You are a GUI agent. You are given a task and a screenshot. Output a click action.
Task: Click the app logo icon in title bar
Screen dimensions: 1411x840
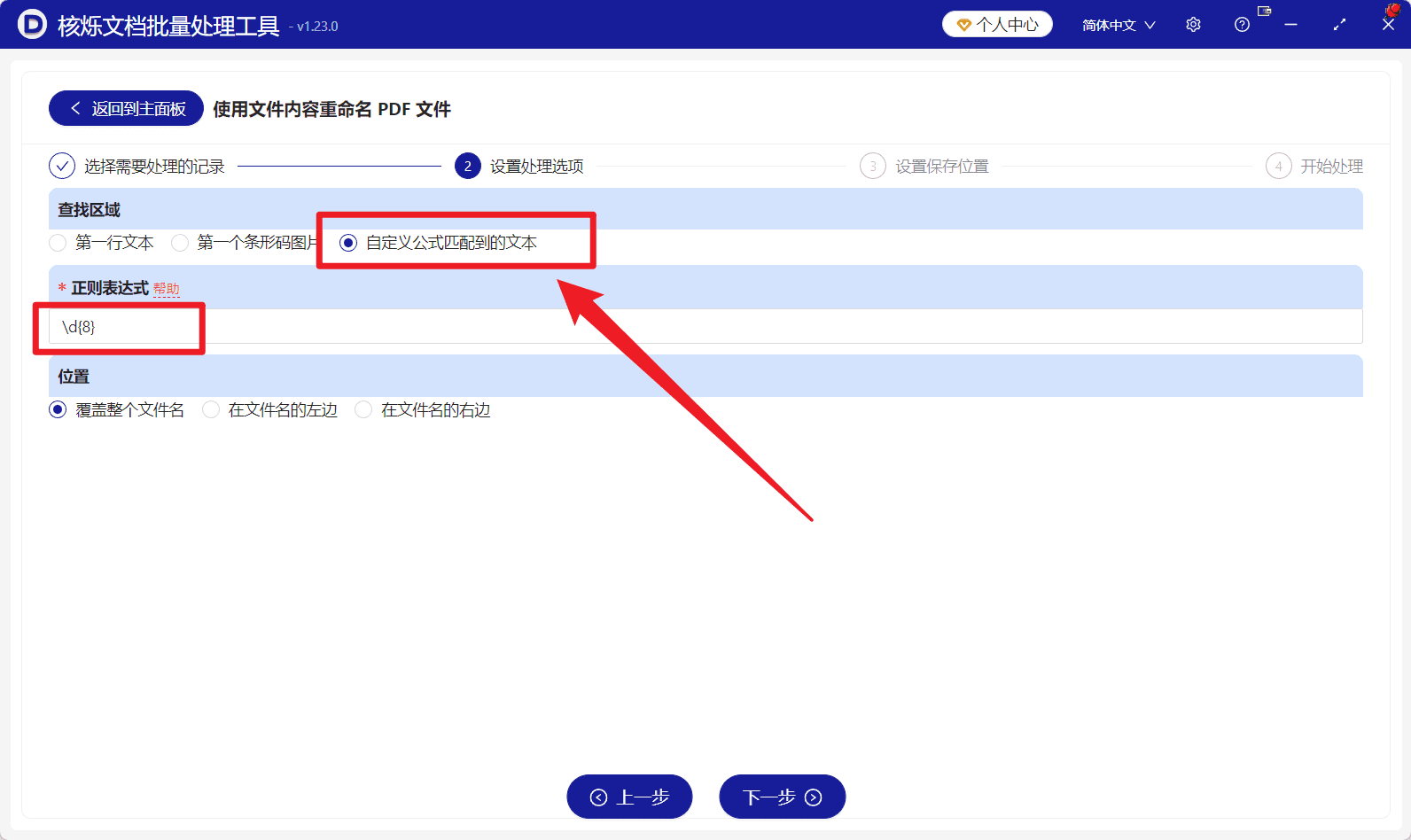tap(32, 24)
